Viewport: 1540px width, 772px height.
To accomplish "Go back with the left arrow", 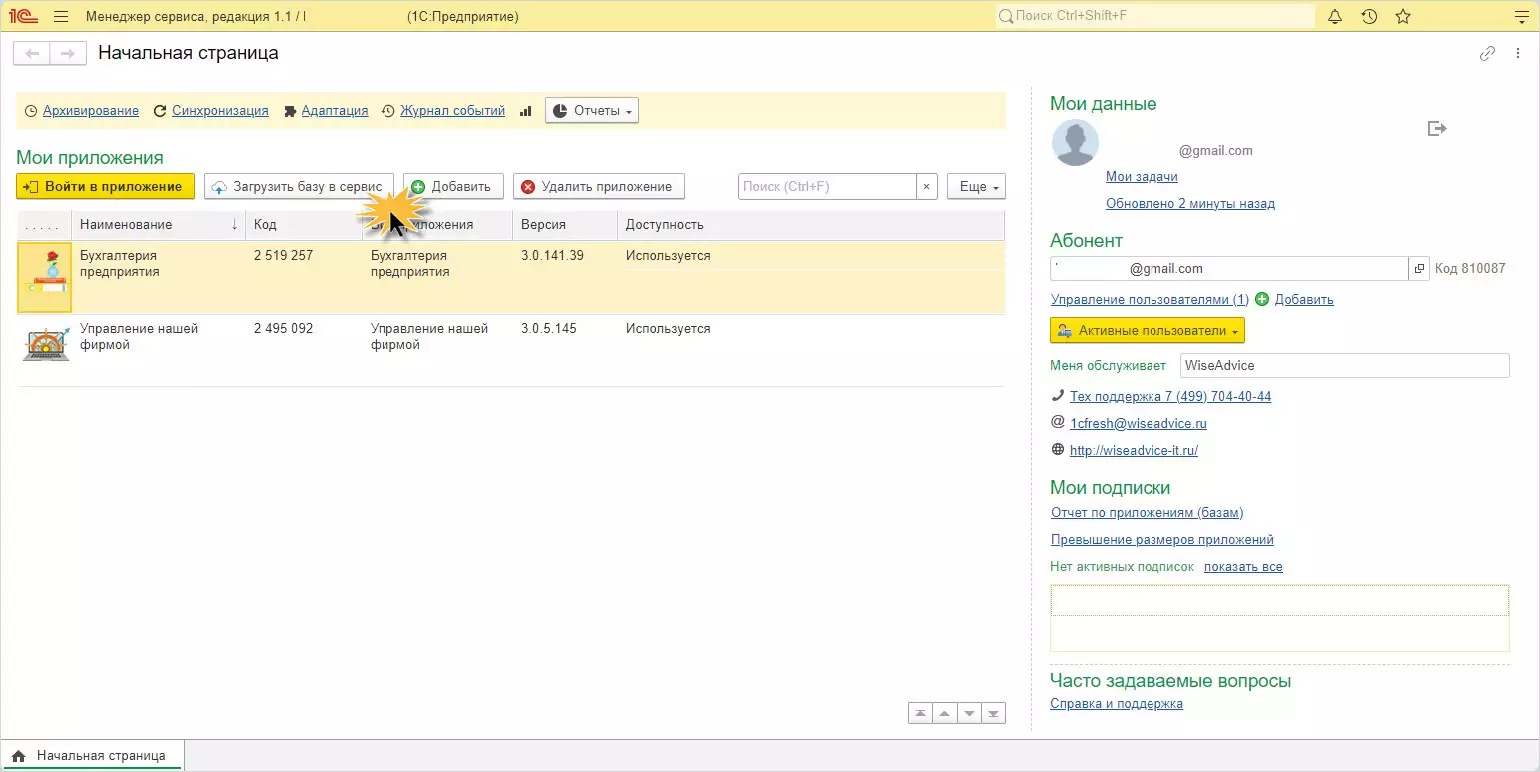I will point(33,54).
